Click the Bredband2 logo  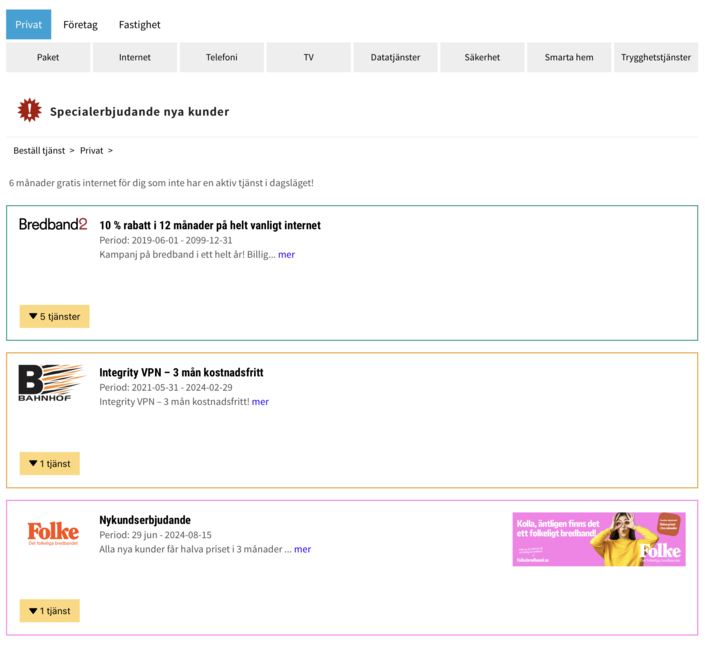pos(53,225)
